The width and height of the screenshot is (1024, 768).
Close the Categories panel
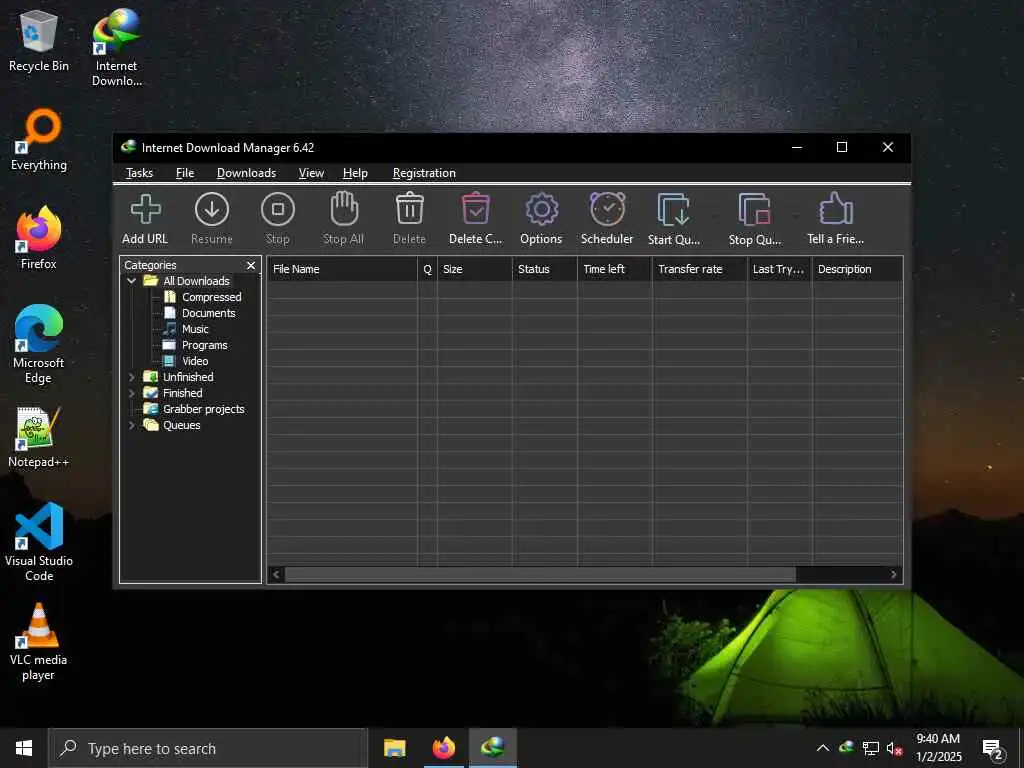(x=251, y=265)
